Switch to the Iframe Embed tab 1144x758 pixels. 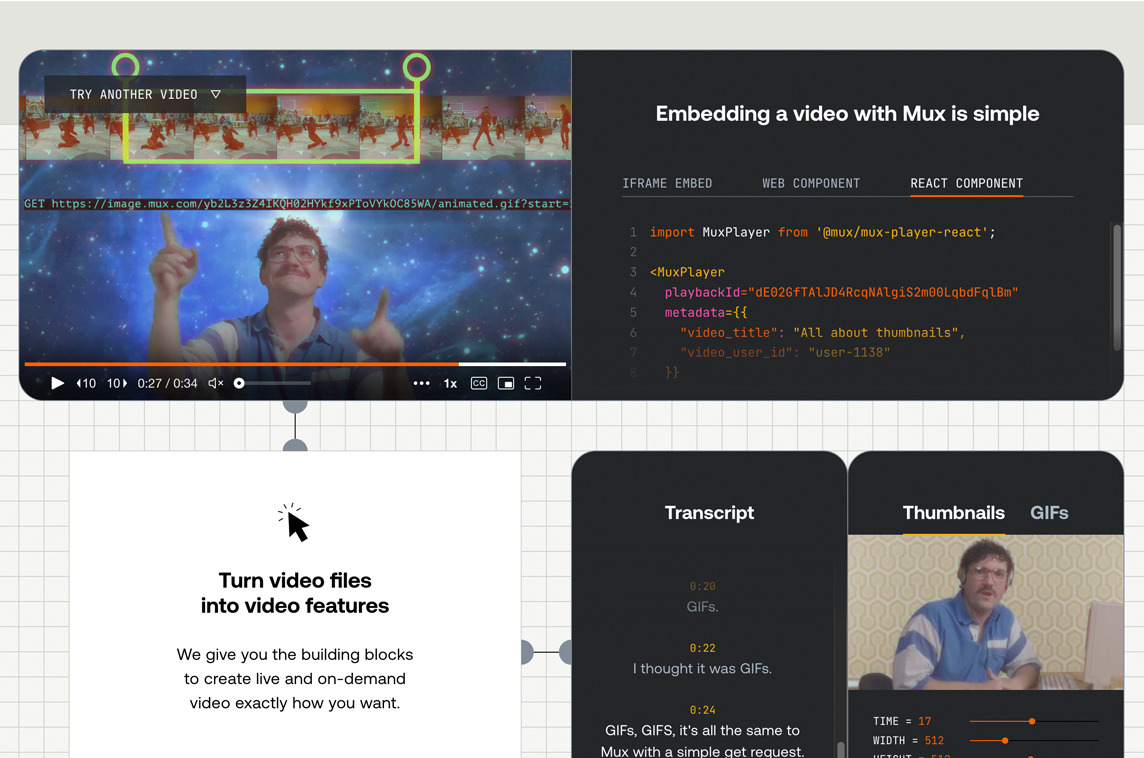coord(667,183)
